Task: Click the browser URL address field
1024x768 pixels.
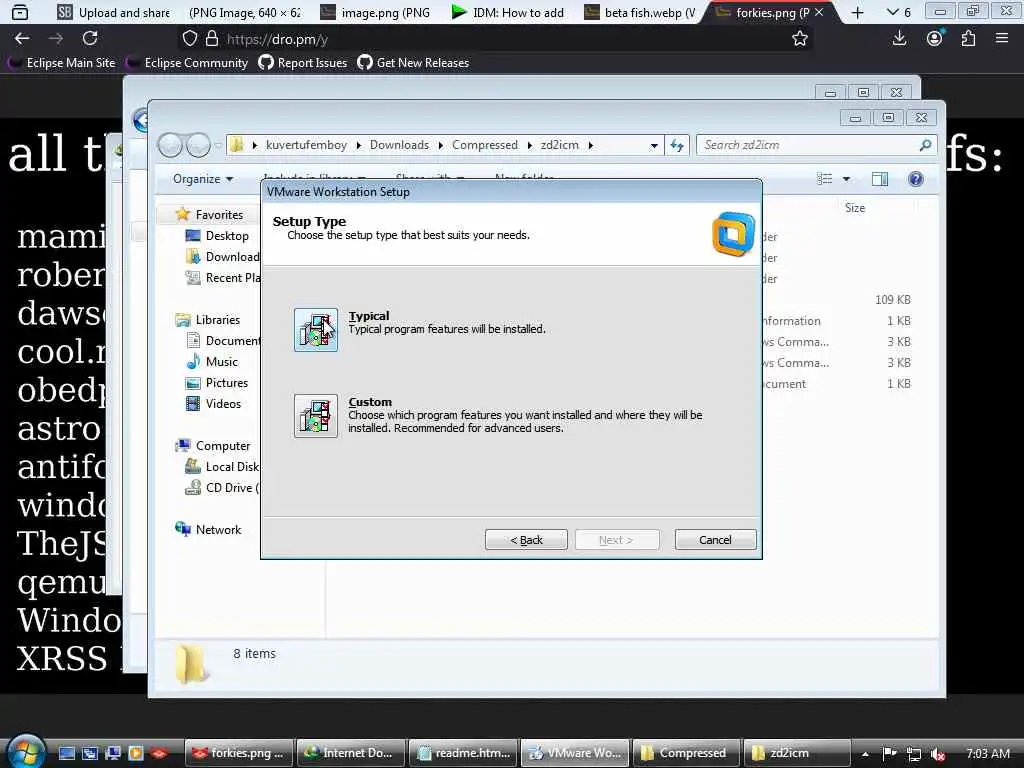Action: pos(496,39)
